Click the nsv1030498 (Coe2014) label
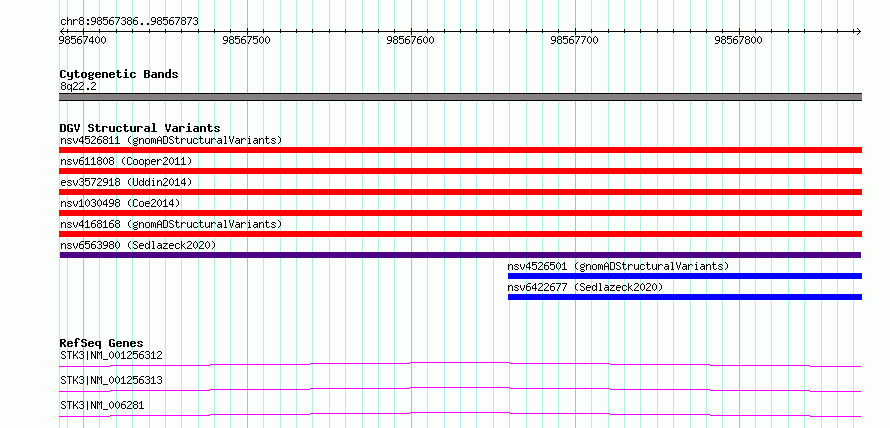The image size is (890, 428). [120, 203]
